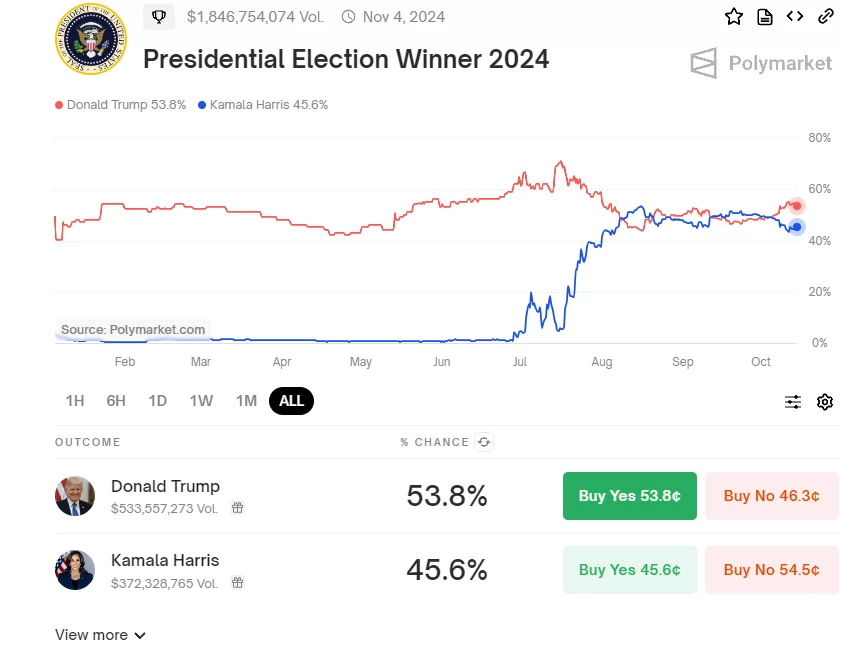Expand the View more outcomes list

pyautogui.click(x=100, y=635)
